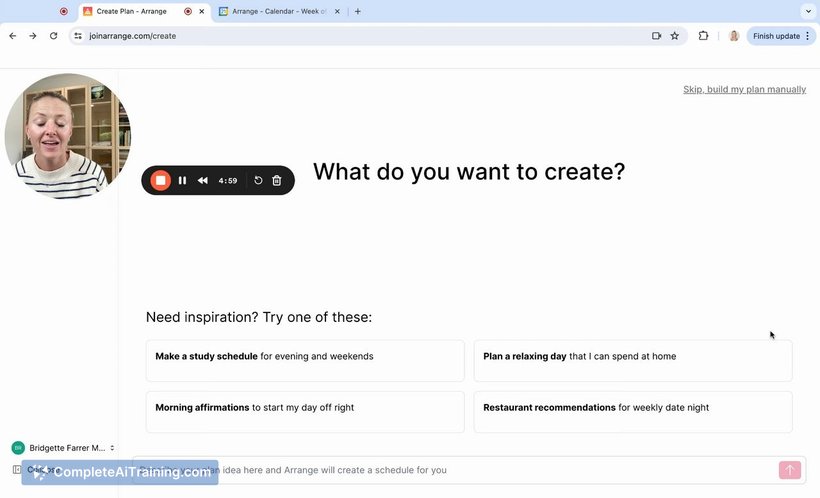Reload the current page

point(53,35)
